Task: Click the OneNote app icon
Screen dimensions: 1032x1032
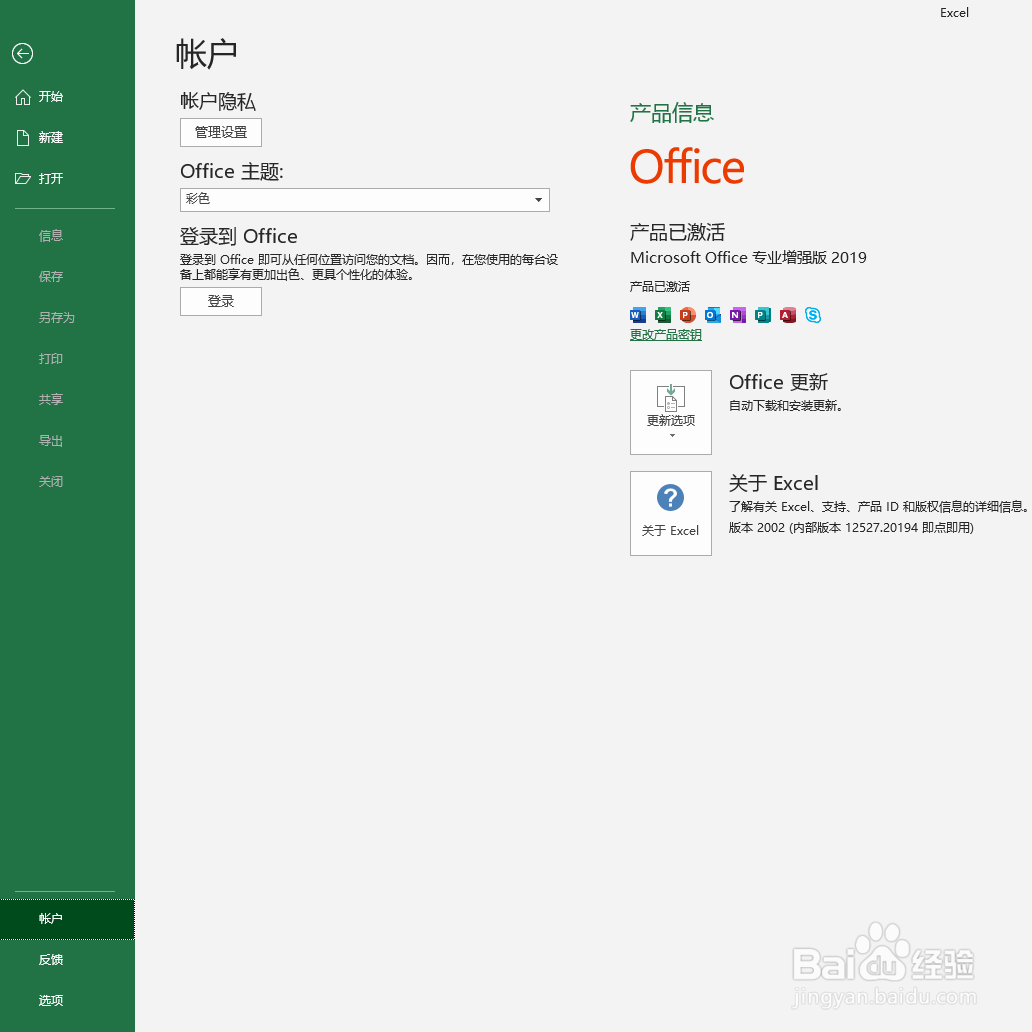Action: (737, 315)
